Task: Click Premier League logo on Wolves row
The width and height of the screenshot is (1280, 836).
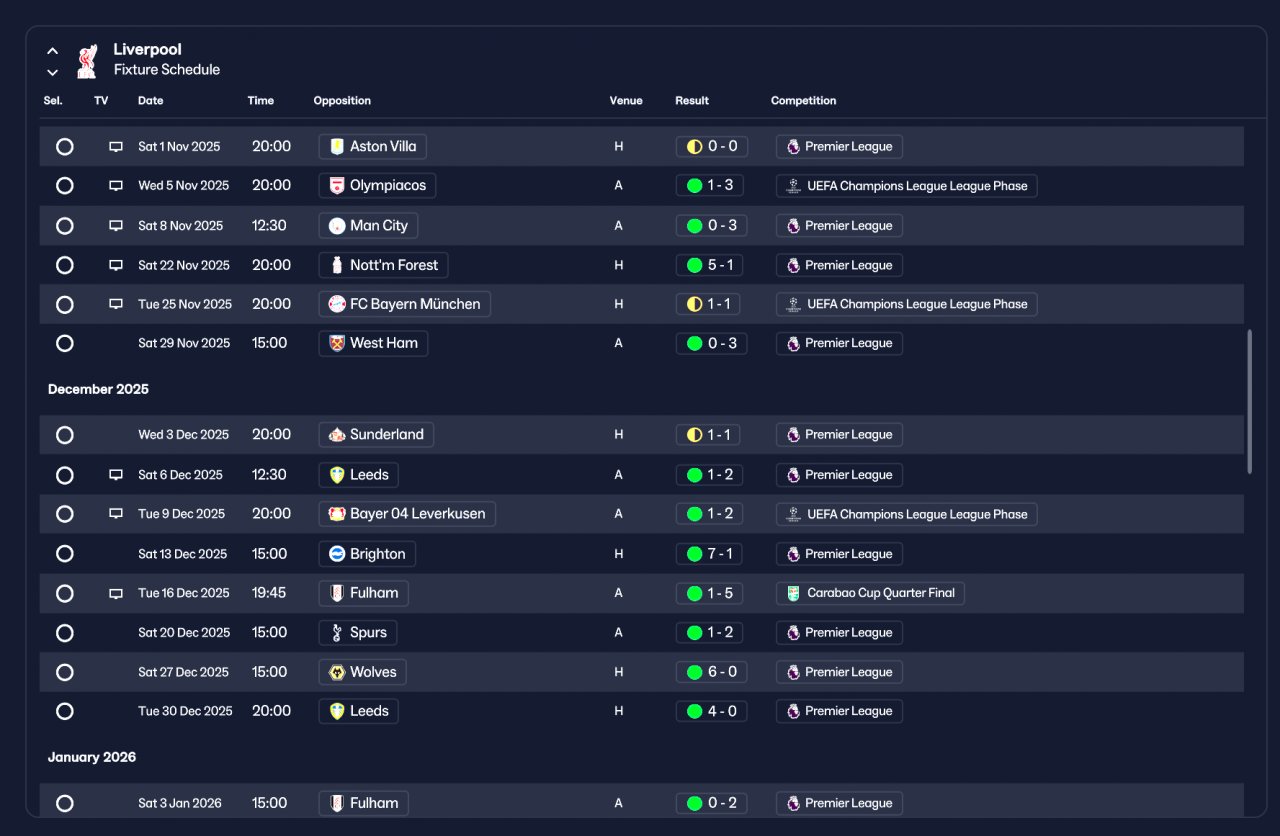Action: 793,672
